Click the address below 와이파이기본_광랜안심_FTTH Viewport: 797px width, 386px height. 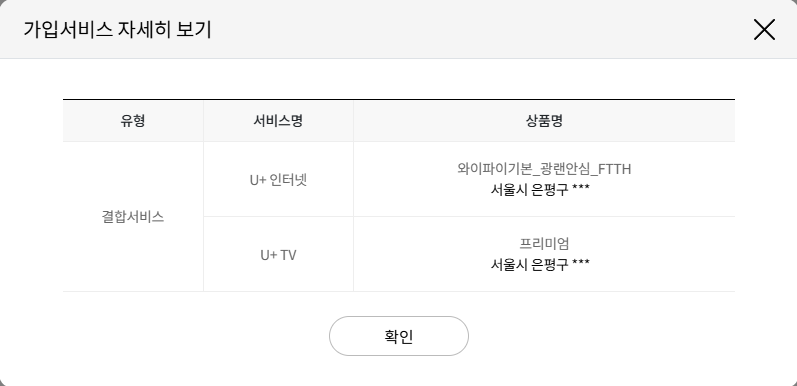pyautogui.click(x=540, y=190)
